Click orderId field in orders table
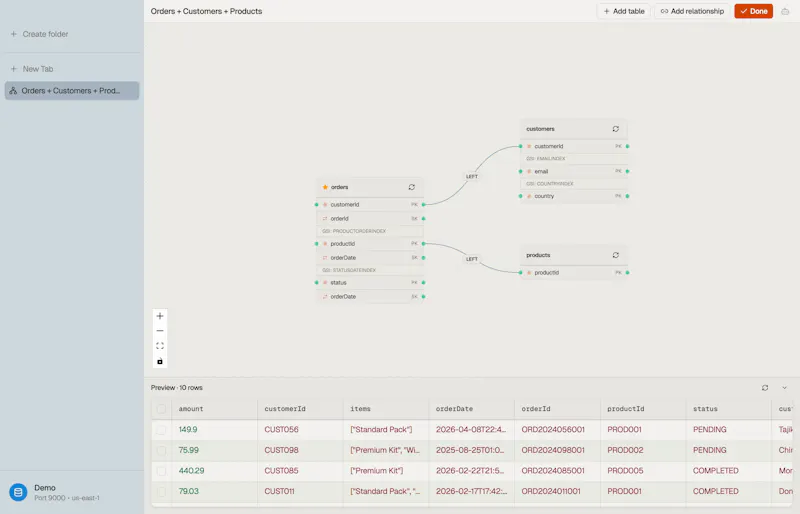The image size is (800, 514). point(370,218)
